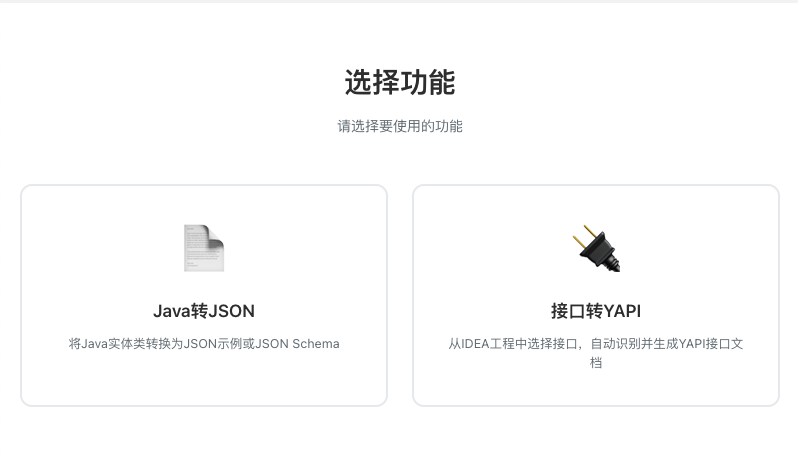Click the wrapped character 档 under the YAPI description
The width and height of the screenshot is (798, 460).
click(596, 363)
